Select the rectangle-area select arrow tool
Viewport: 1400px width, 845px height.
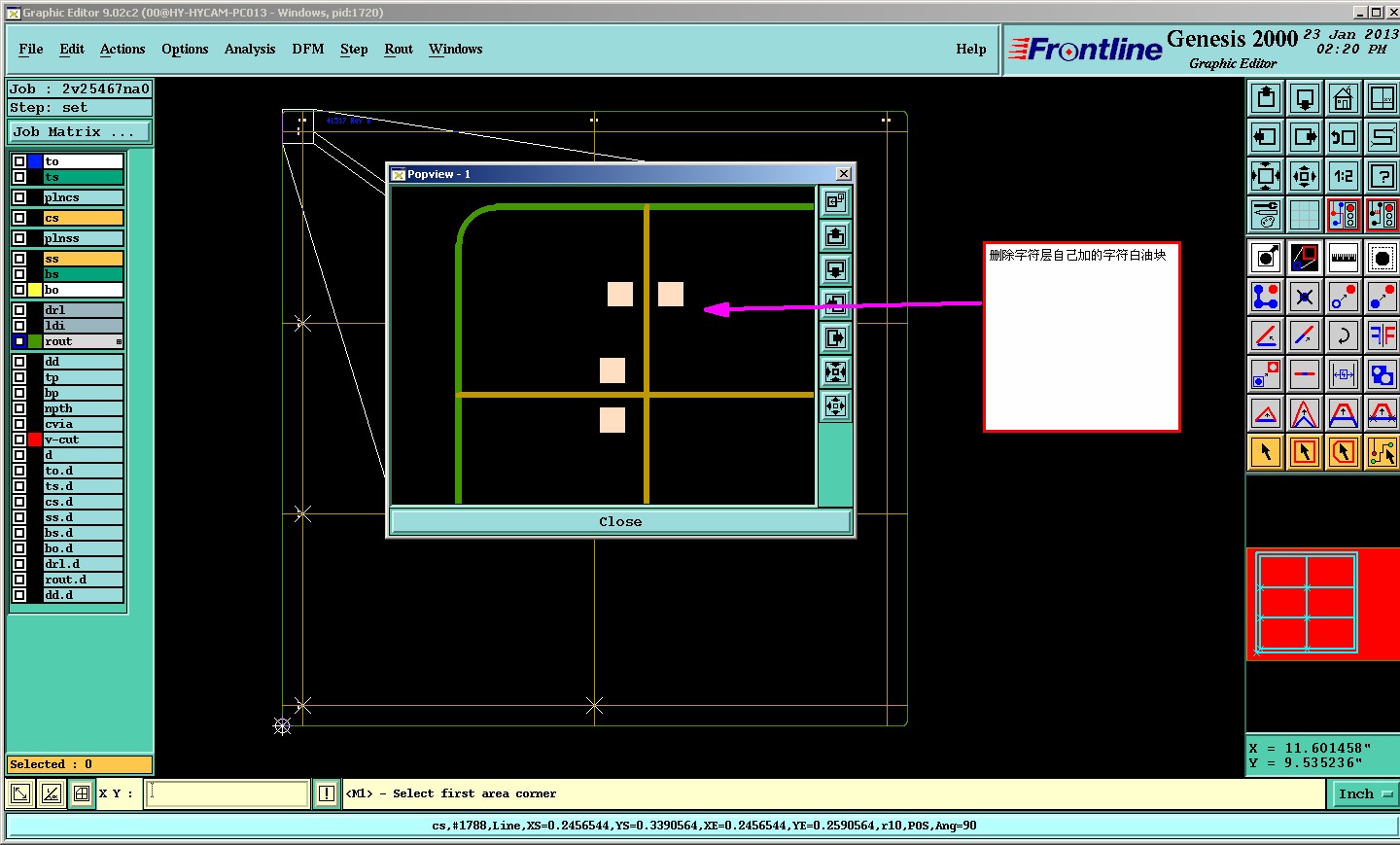(x=1305, y=452)
